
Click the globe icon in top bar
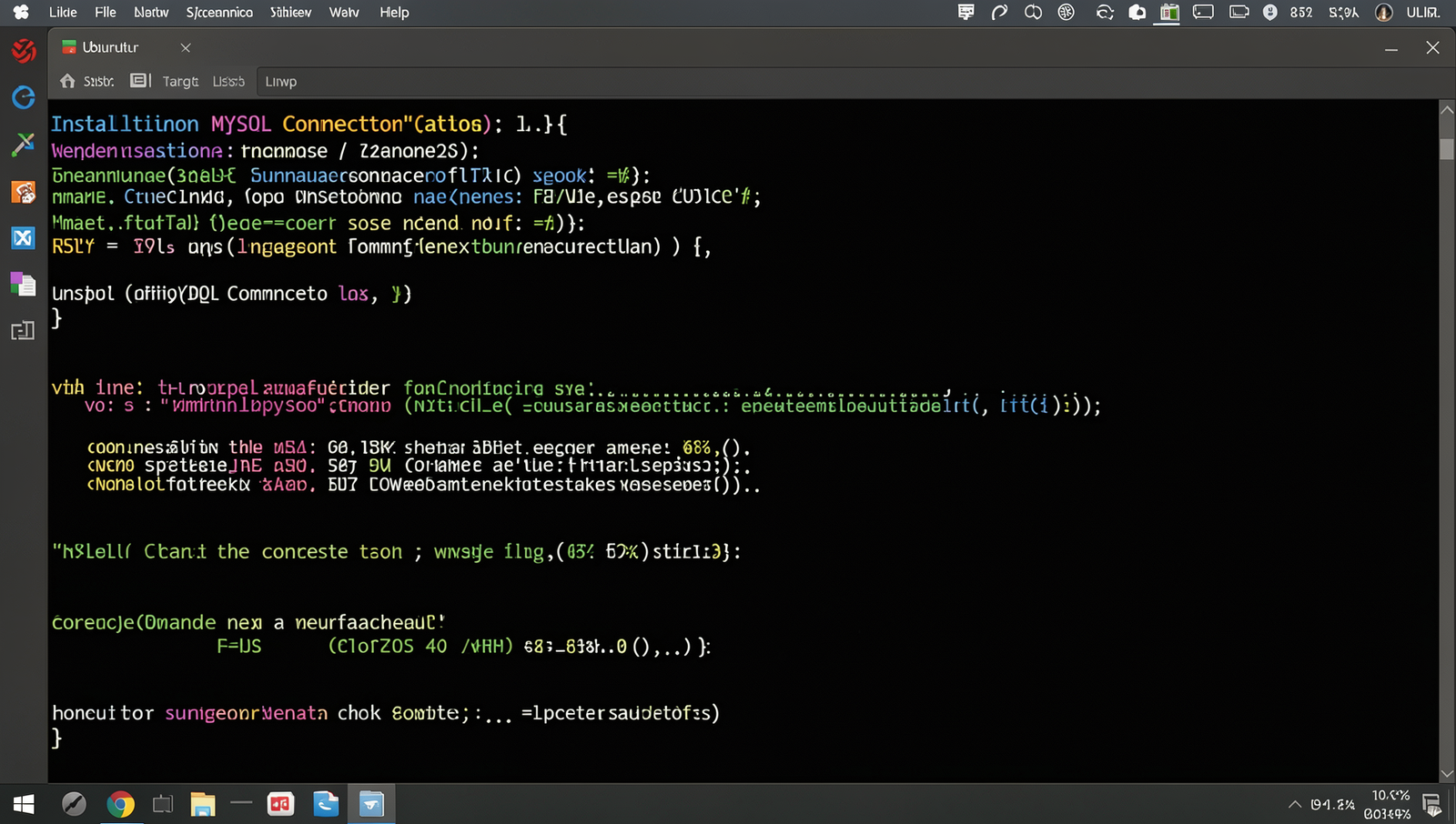coord(1067,12)
